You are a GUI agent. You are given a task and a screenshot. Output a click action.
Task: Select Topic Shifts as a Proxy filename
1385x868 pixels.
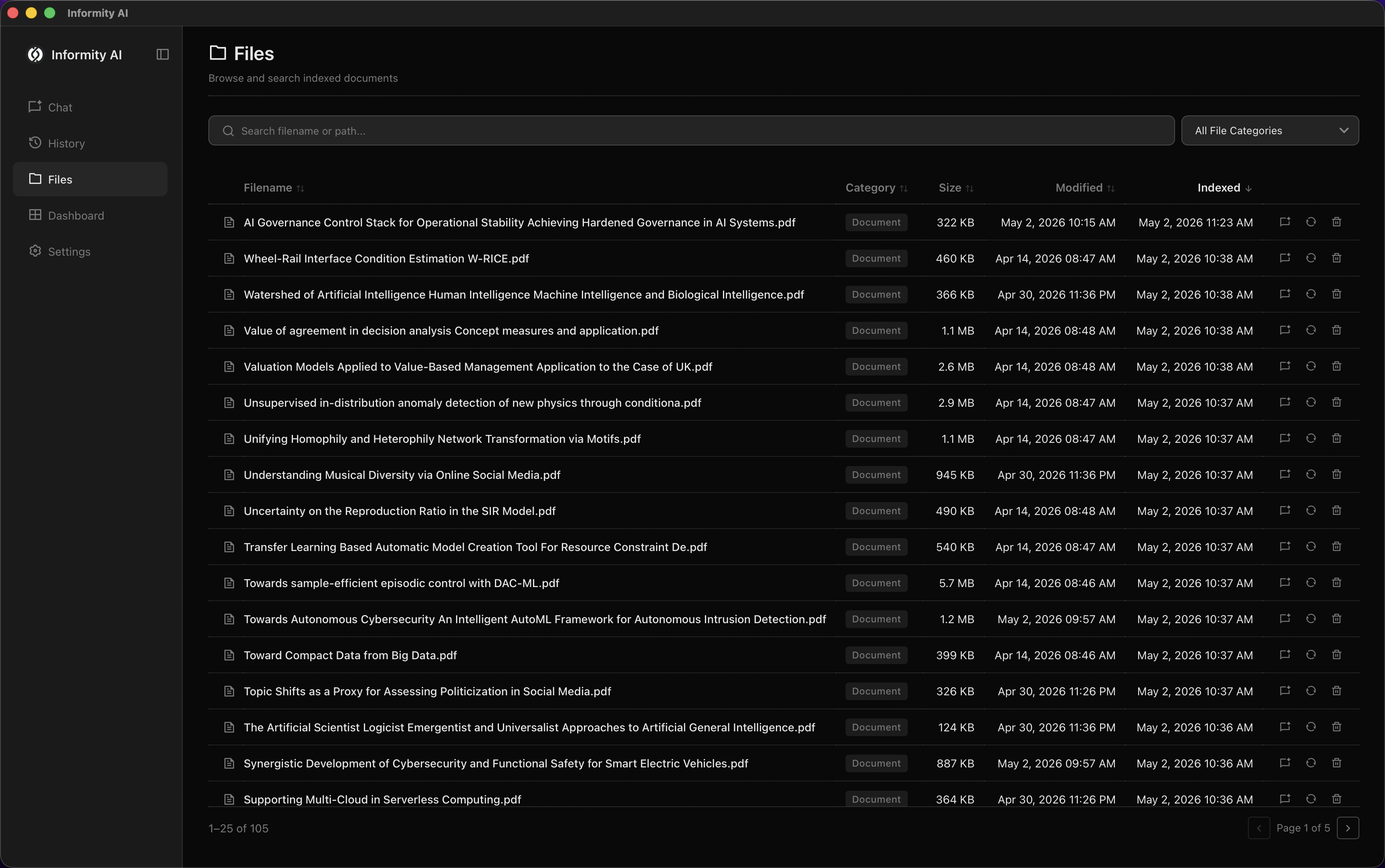427,691
